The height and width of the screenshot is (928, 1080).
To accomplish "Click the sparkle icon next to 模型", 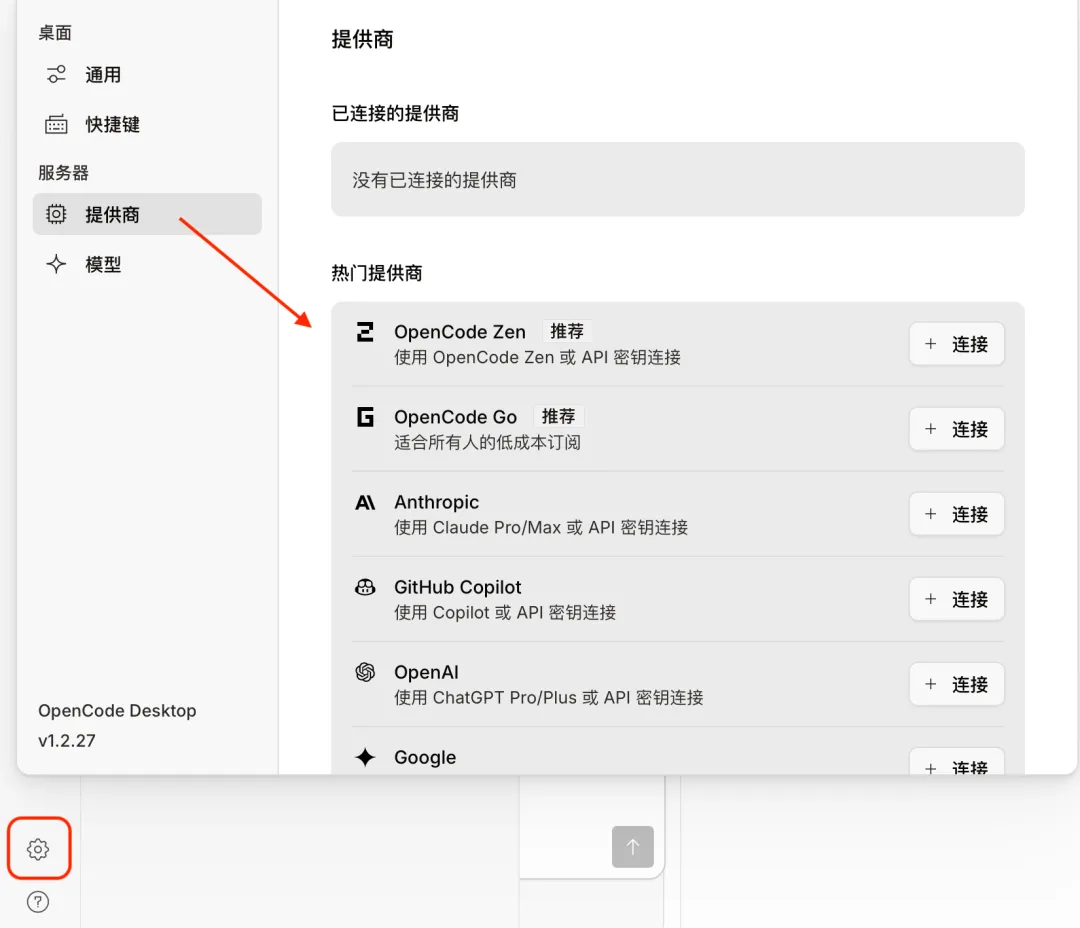I will 56,264.
